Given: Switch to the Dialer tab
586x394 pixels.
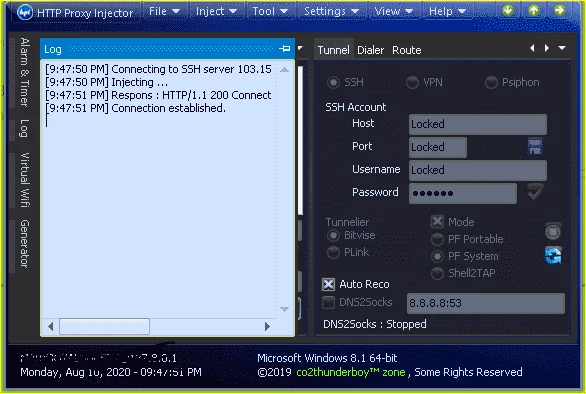Looking at the screenshot, I should tap(370, 50).
